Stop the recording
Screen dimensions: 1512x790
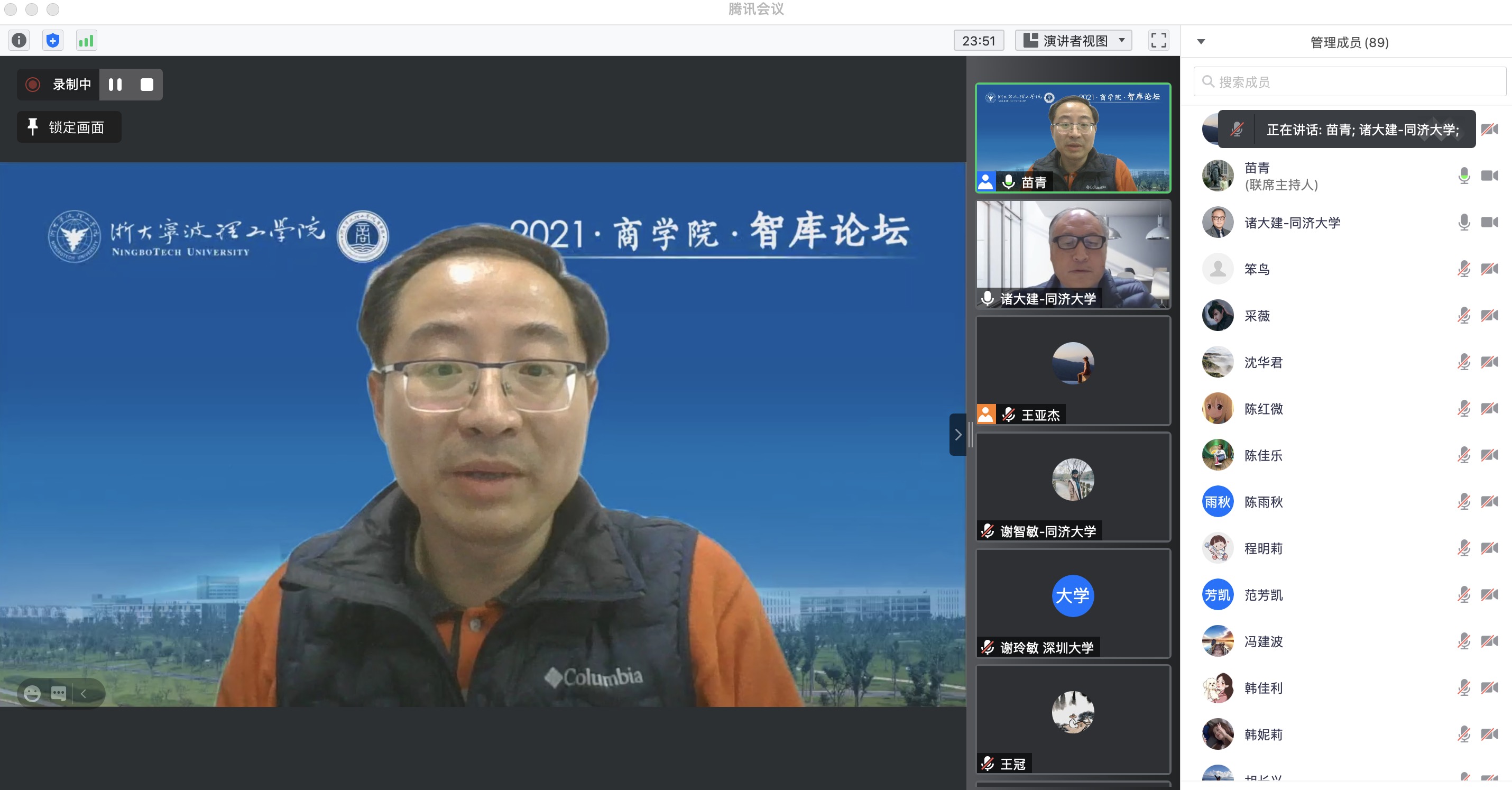pyautogui.click(x=147, y=85)
